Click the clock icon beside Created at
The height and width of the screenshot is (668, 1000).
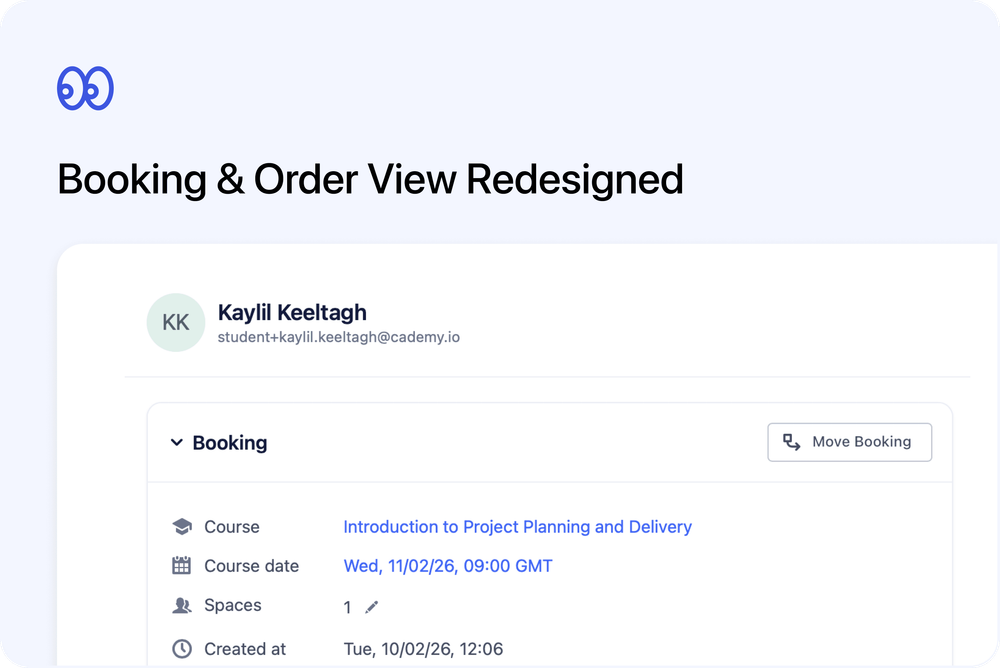coord(181,648)
